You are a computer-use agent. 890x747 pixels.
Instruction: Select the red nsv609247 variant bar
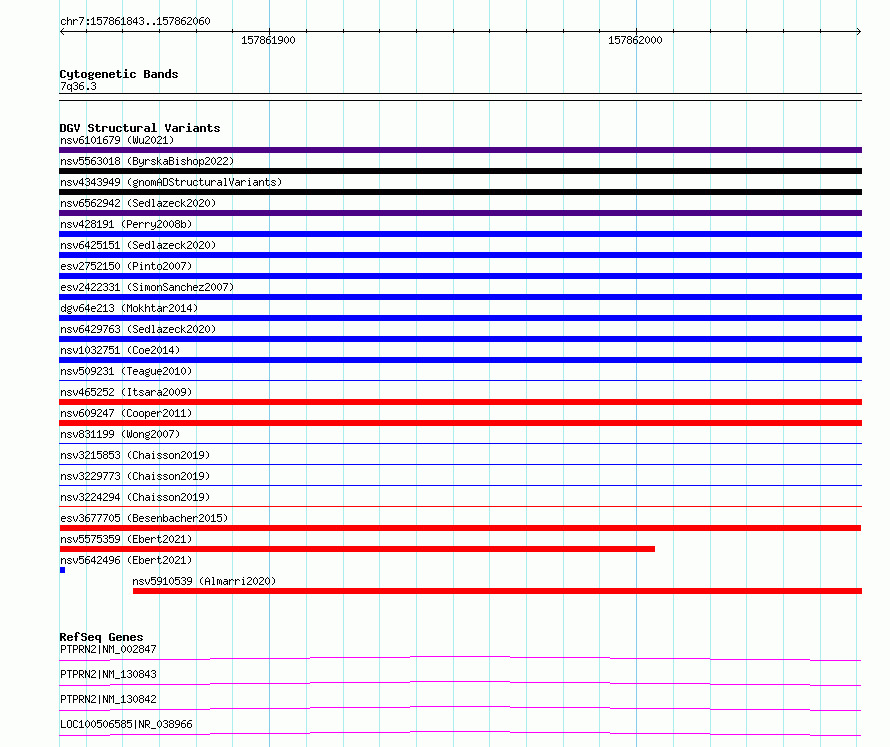(460, 423)
